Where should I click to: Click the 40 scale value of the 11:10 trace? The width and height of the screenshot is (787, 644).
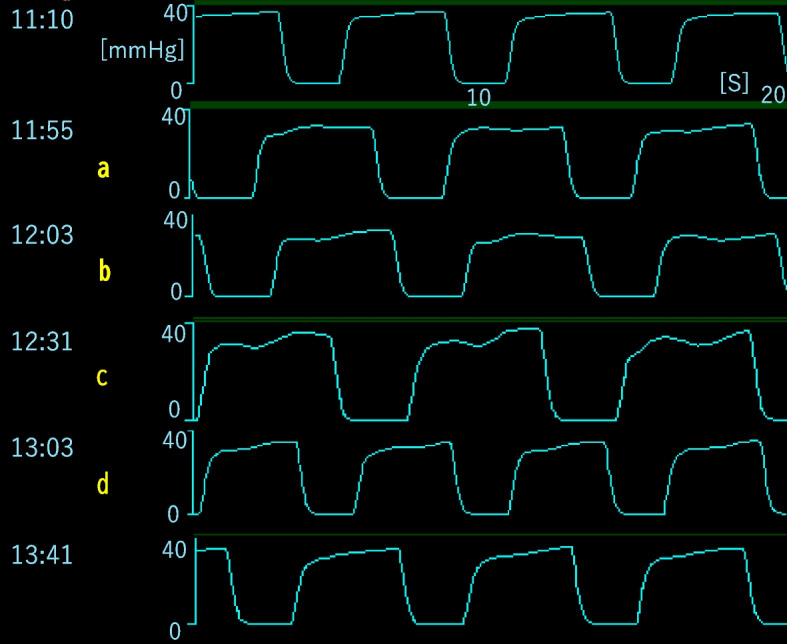175,14
